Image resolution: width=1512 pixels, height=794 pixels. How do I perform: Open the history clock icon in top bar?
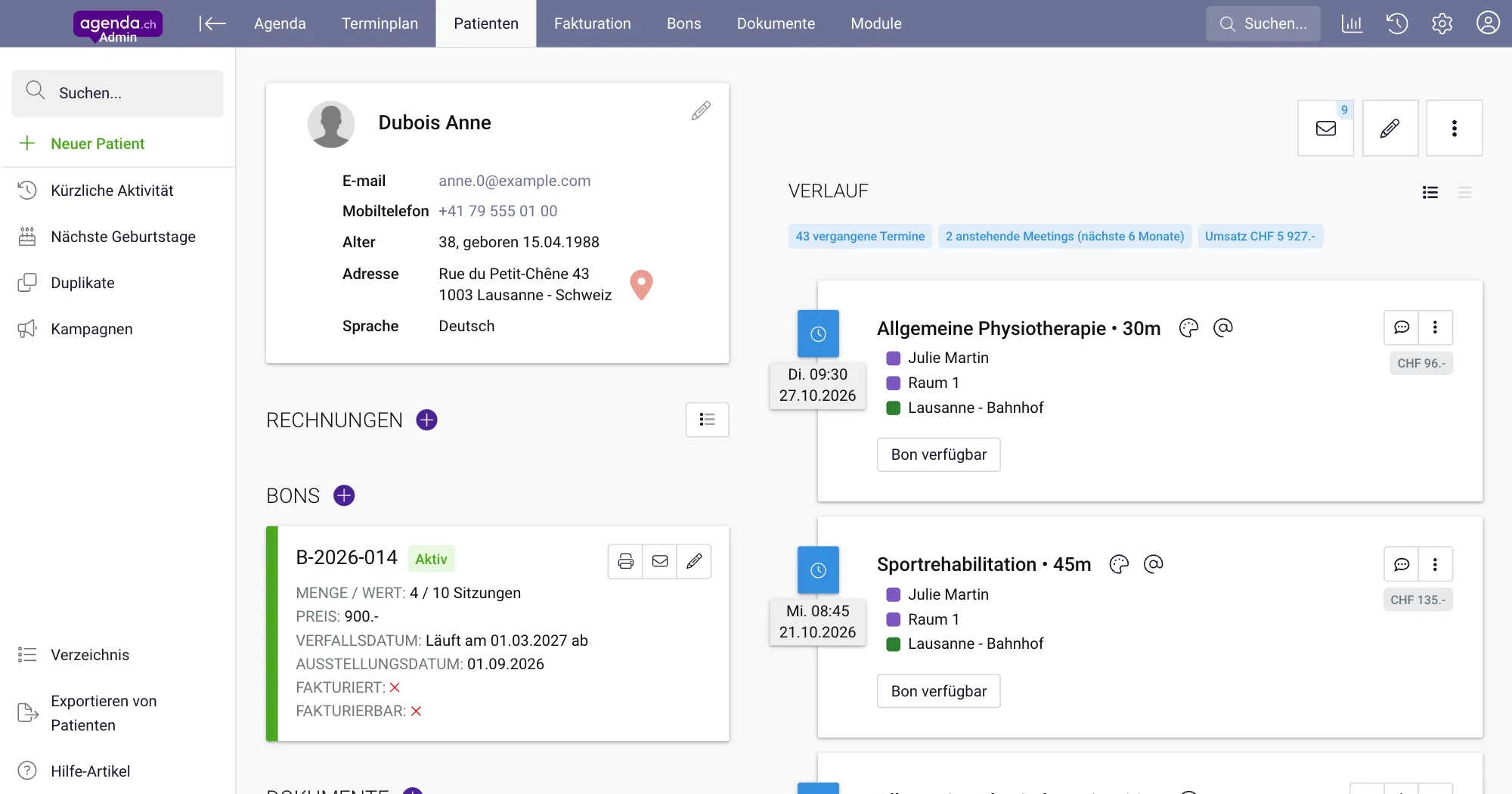1397,23
